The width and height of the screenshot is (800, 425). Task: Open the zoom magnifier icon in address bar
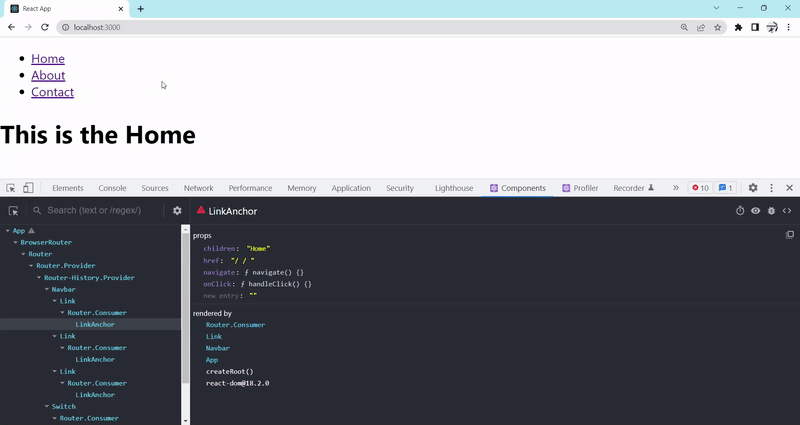click(x=684, y=27)
